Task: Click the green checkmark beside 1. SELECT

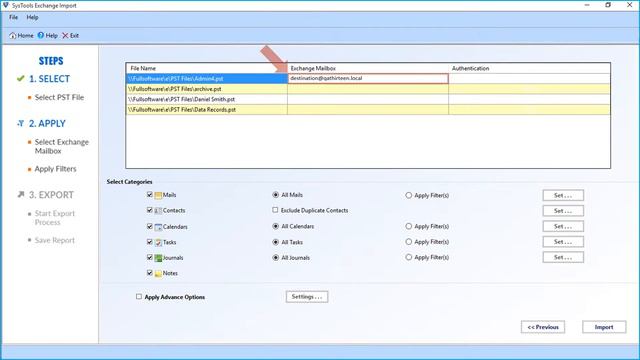Action: point(21,78)
